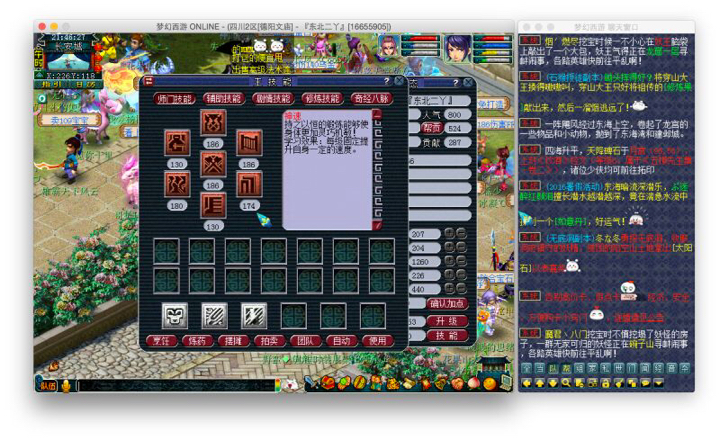This screenshot has height=441, width=720.
Task: Click the 拍卖 button
Action: pos(269,340)
